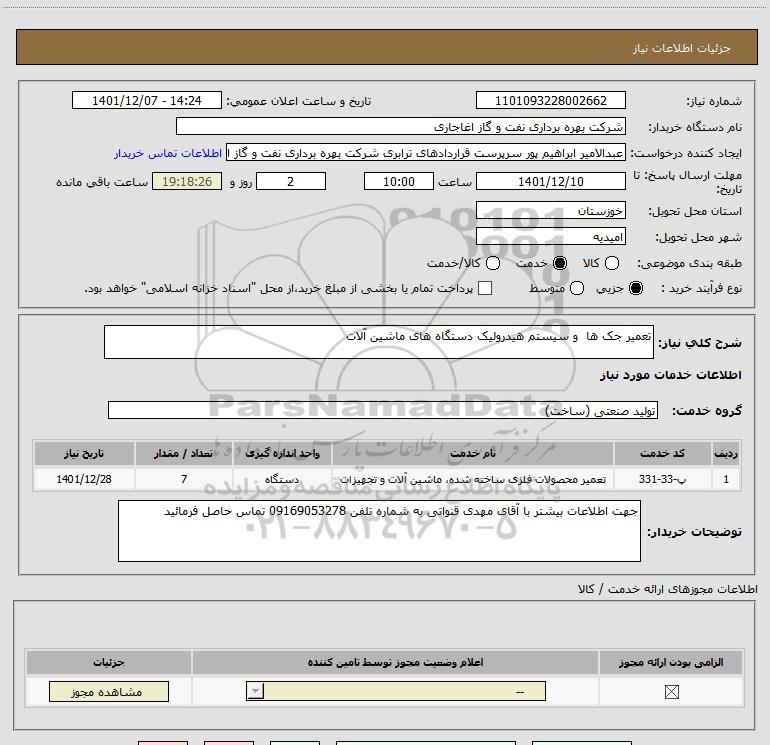Click the جزئیات column header in permits table

[109, 662]
